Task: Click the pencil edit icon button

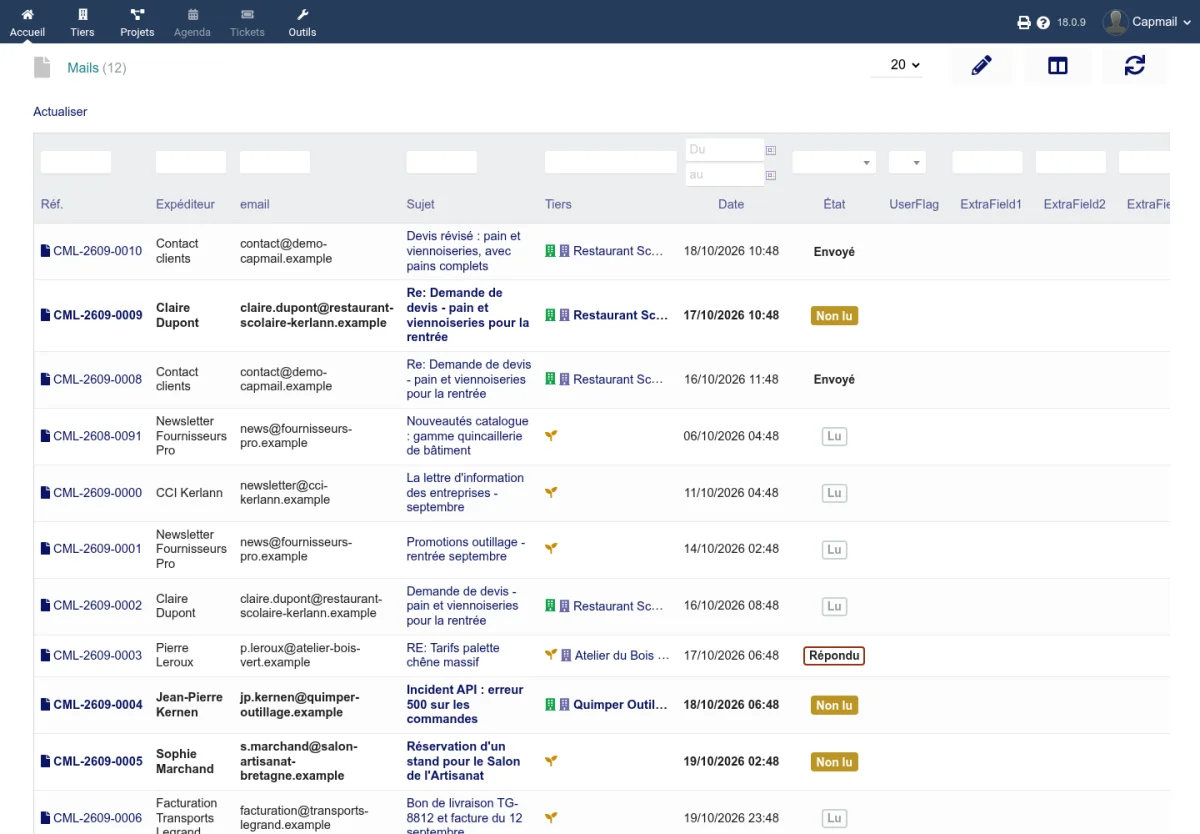Action: click(x=982, y=66)
